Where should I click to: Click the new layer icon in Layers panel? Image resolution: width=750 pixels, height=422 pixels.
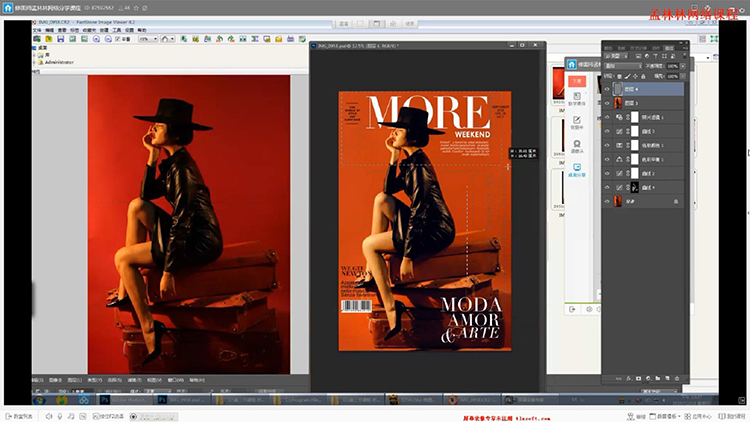667,378
